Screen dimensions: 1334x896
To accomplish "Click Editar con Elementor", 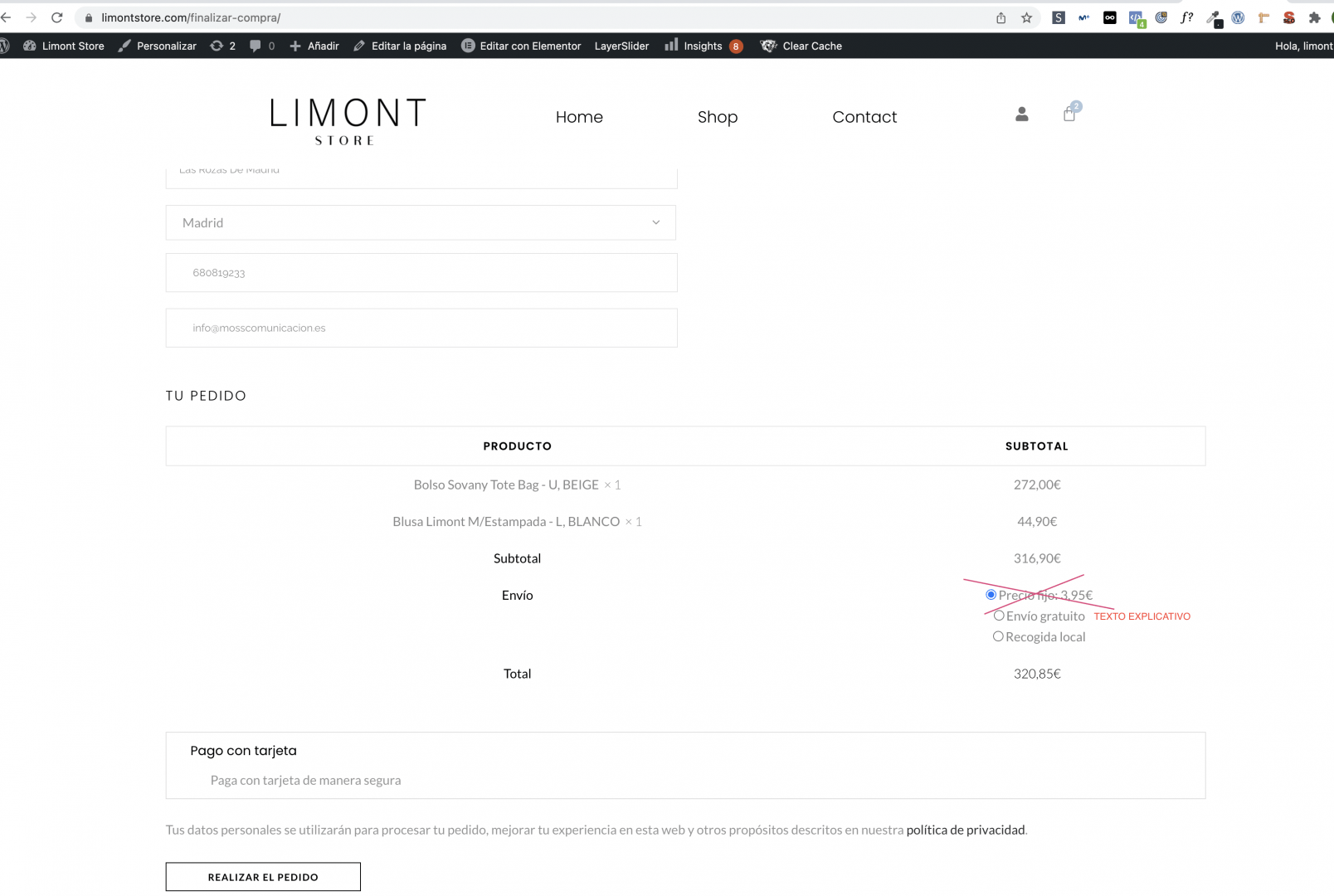I will click(x=521, y=46).
